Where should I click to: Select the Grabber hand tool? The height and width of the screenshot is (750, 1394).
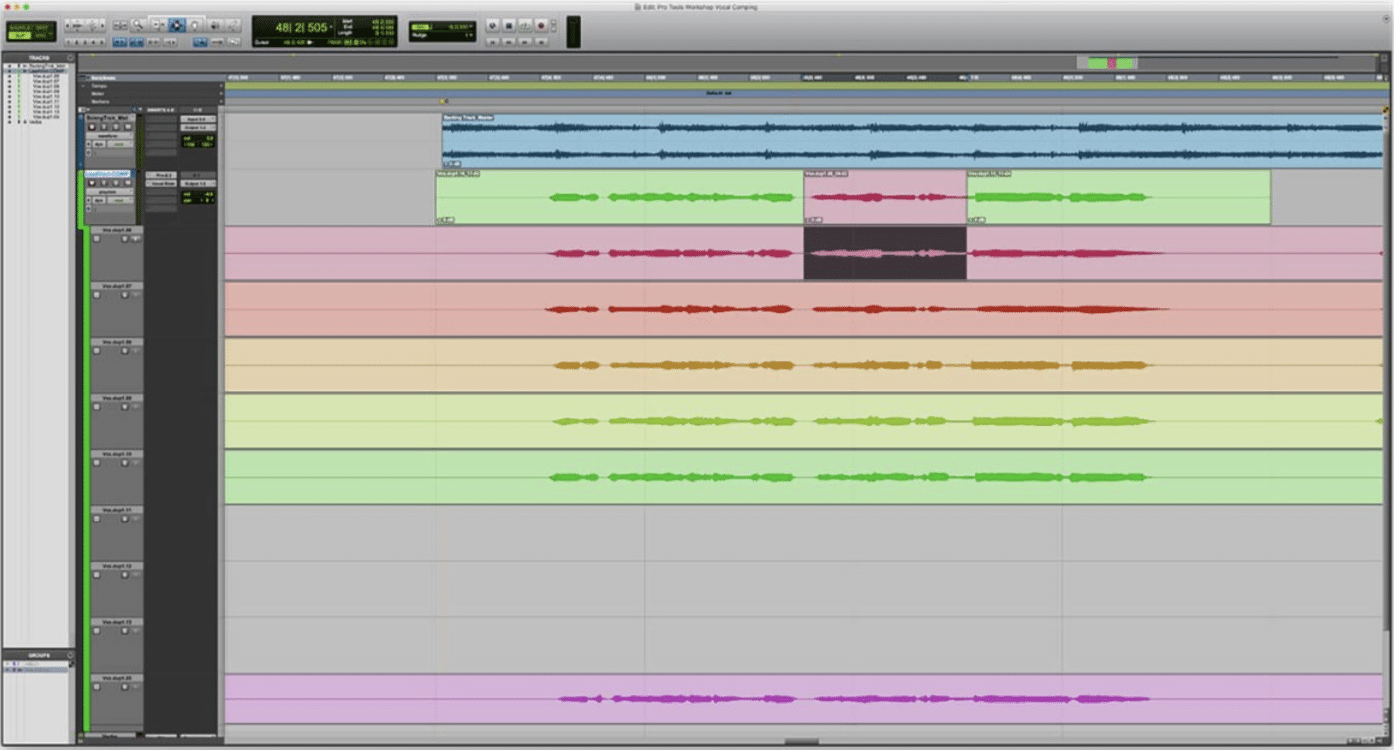coord(195,25)
